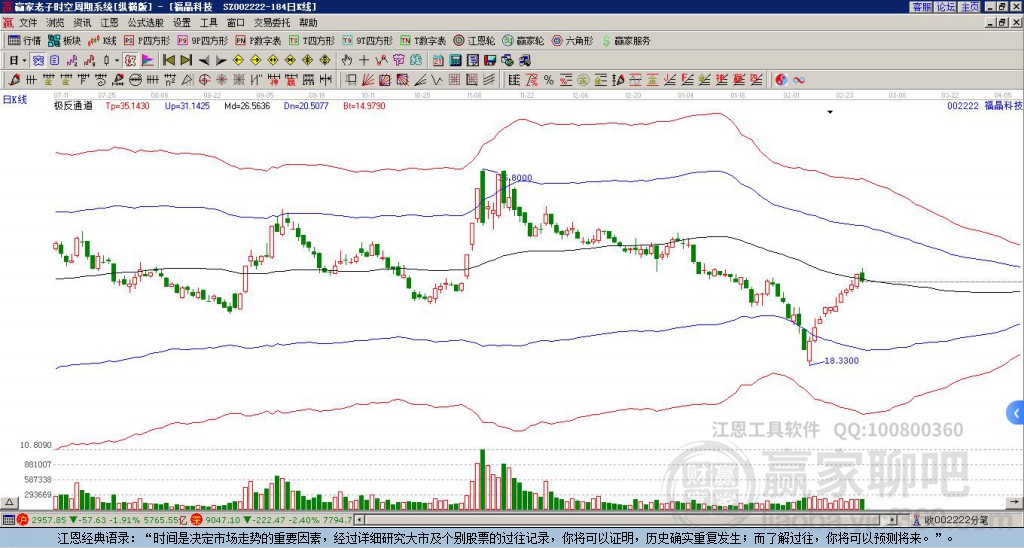Click the jump-to-first-bar icon
Screen dimensions: 1024x548
168,61
